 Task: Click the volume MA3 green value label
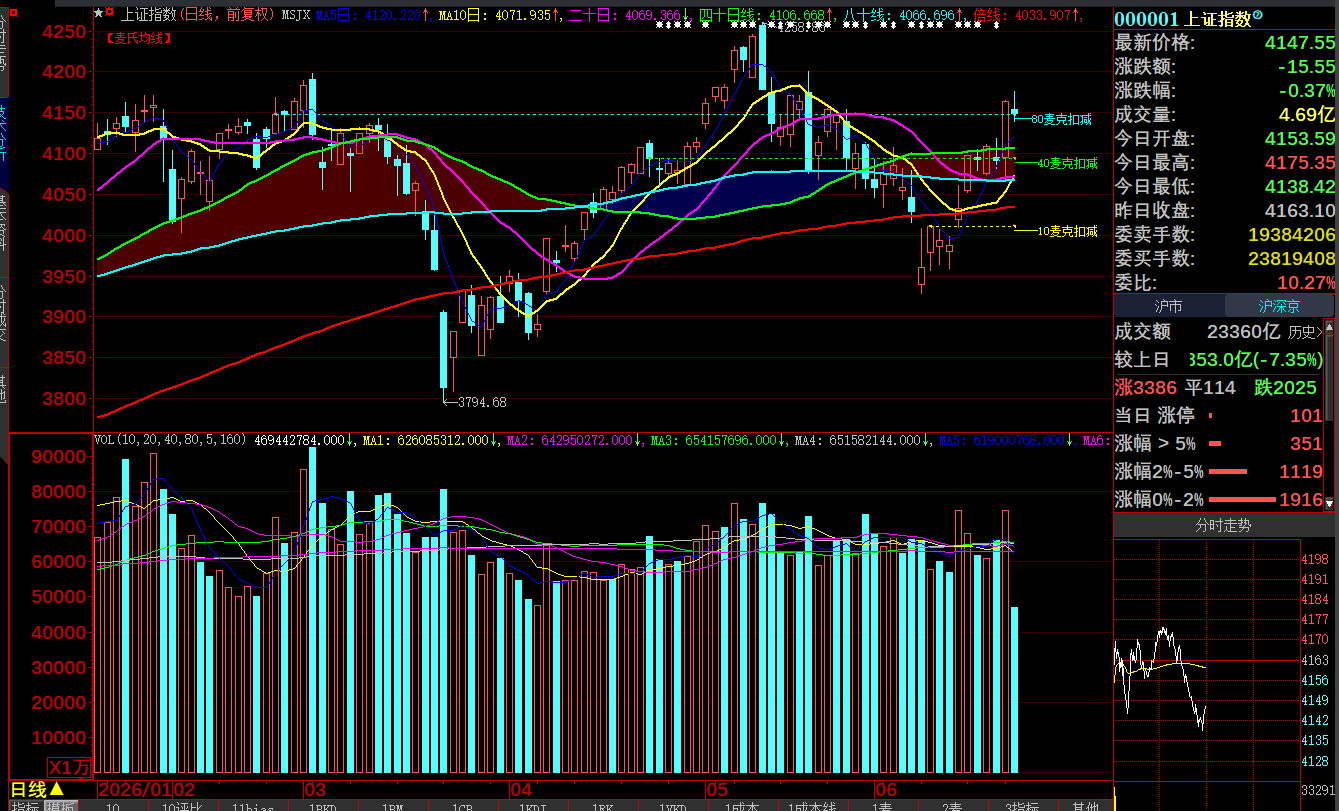tap(716, 440)
